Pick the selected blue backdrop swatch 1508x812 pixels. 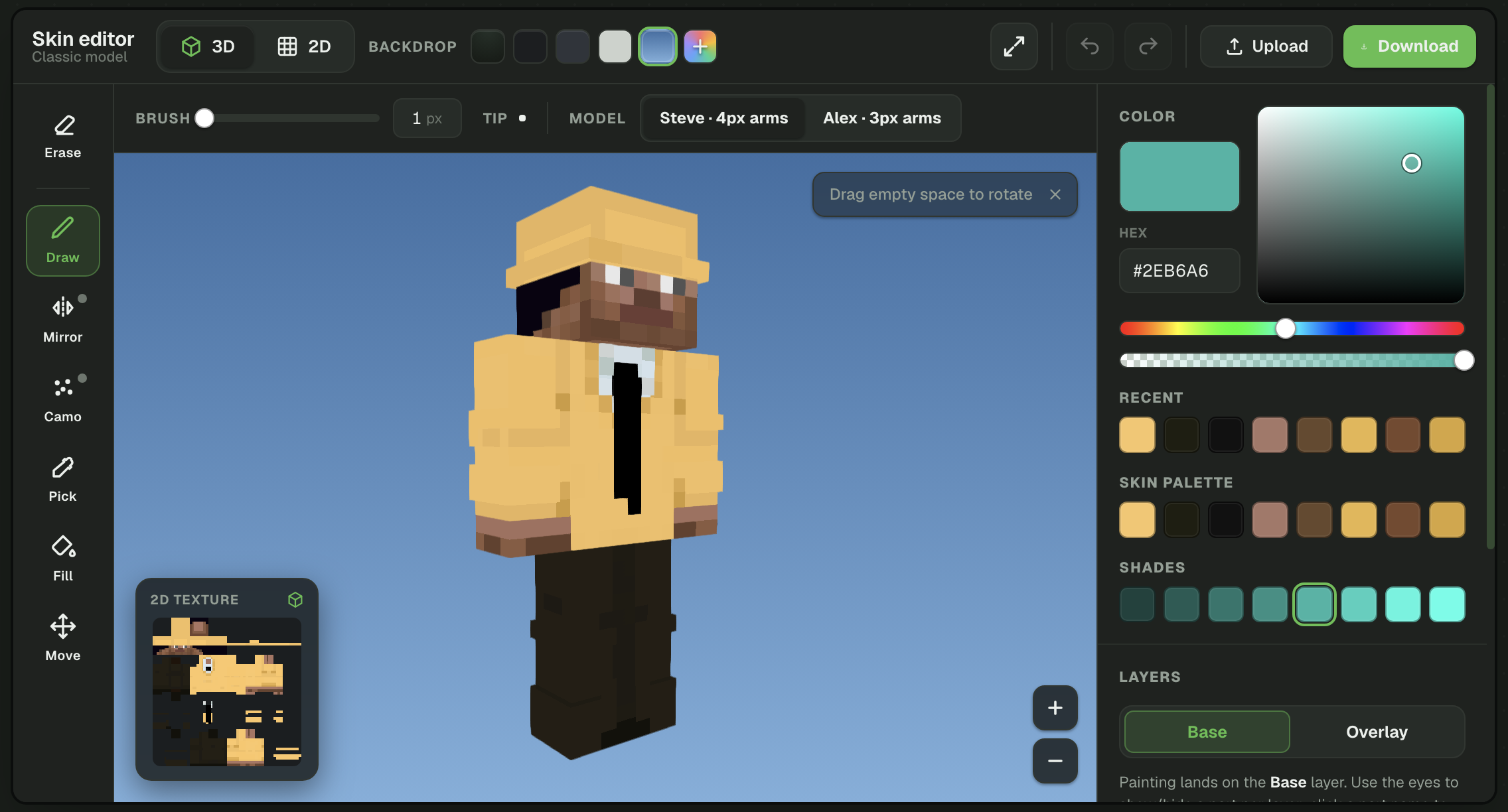tap(657, 46)
